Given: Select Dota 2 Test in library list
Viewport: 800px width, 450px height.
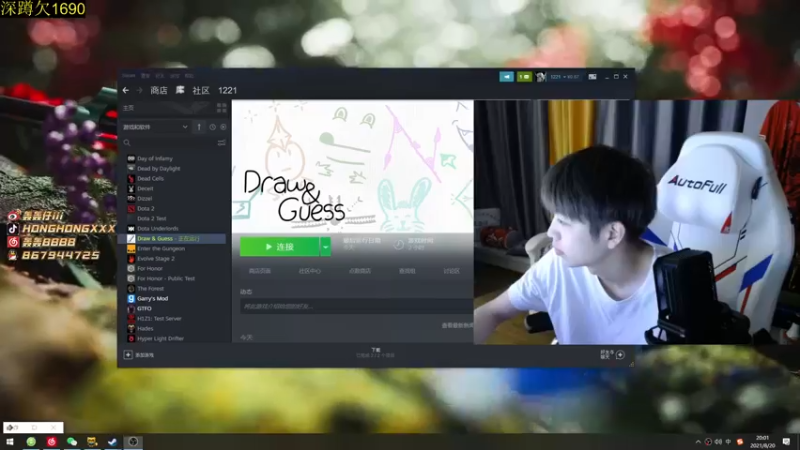Looking at the screenshot, I should click(x=152, y=218).
